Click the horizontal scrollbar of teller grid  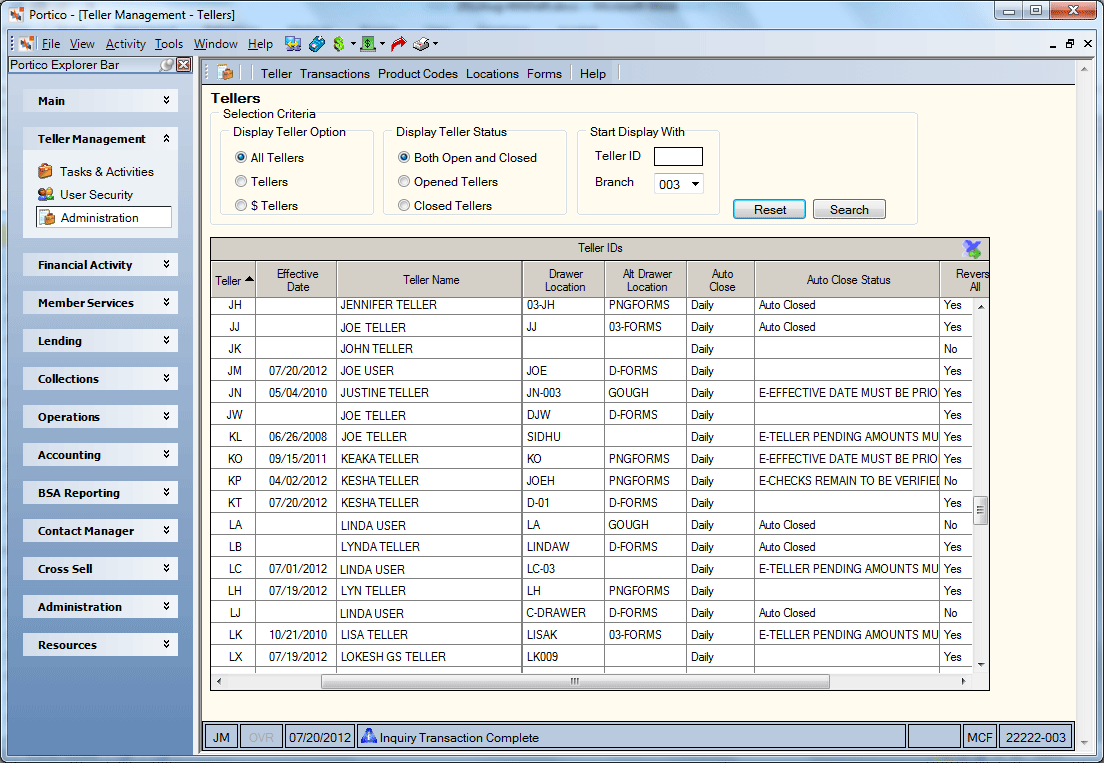[575, 681]
